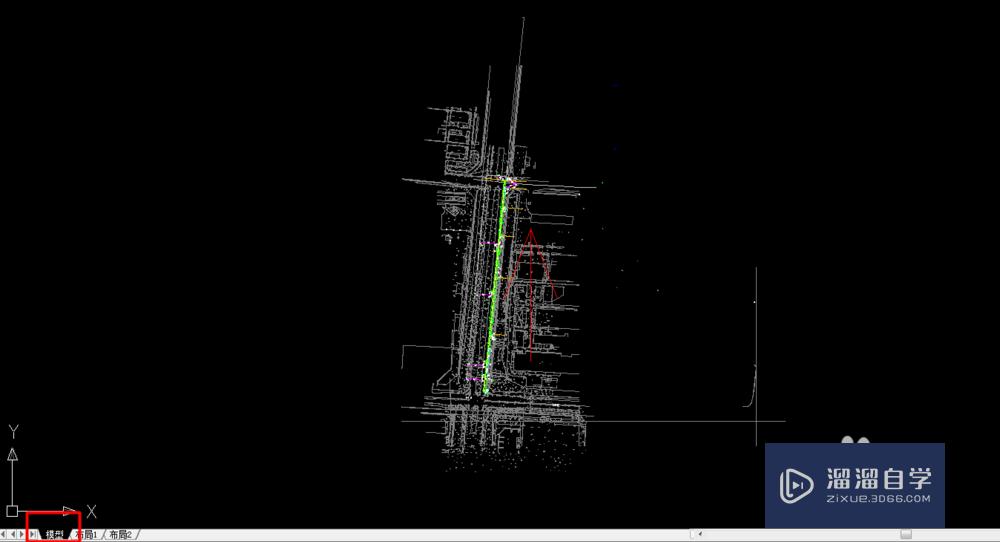The width and height of the screenshot is (1000, 542).
Task: Go to next layout tab arrow
Action: pos(22,534)
